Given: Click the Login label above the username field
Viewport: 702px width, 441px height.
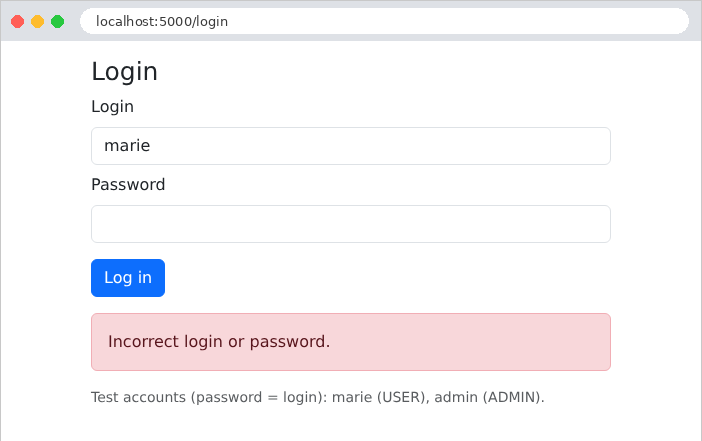Looking at the screenshot, I should click(x=112, y=107).
